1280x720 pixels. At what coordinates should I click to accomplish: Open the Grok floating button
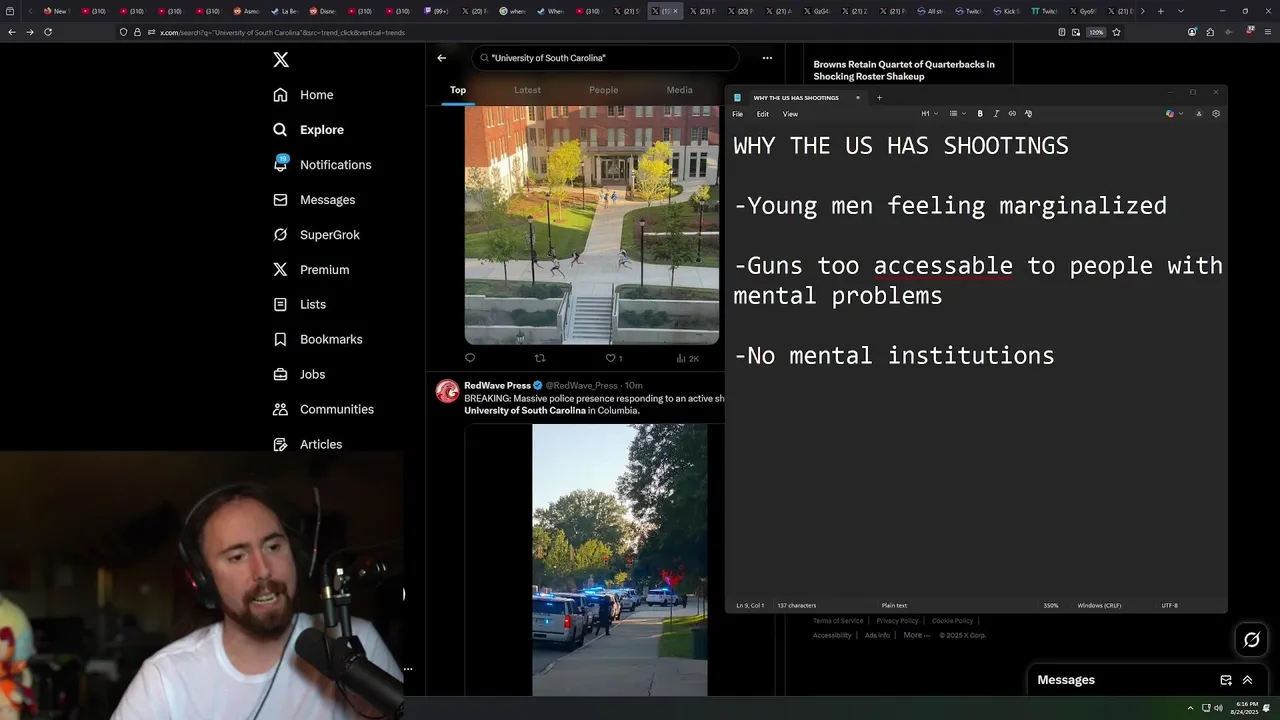tap(1251, 640)
